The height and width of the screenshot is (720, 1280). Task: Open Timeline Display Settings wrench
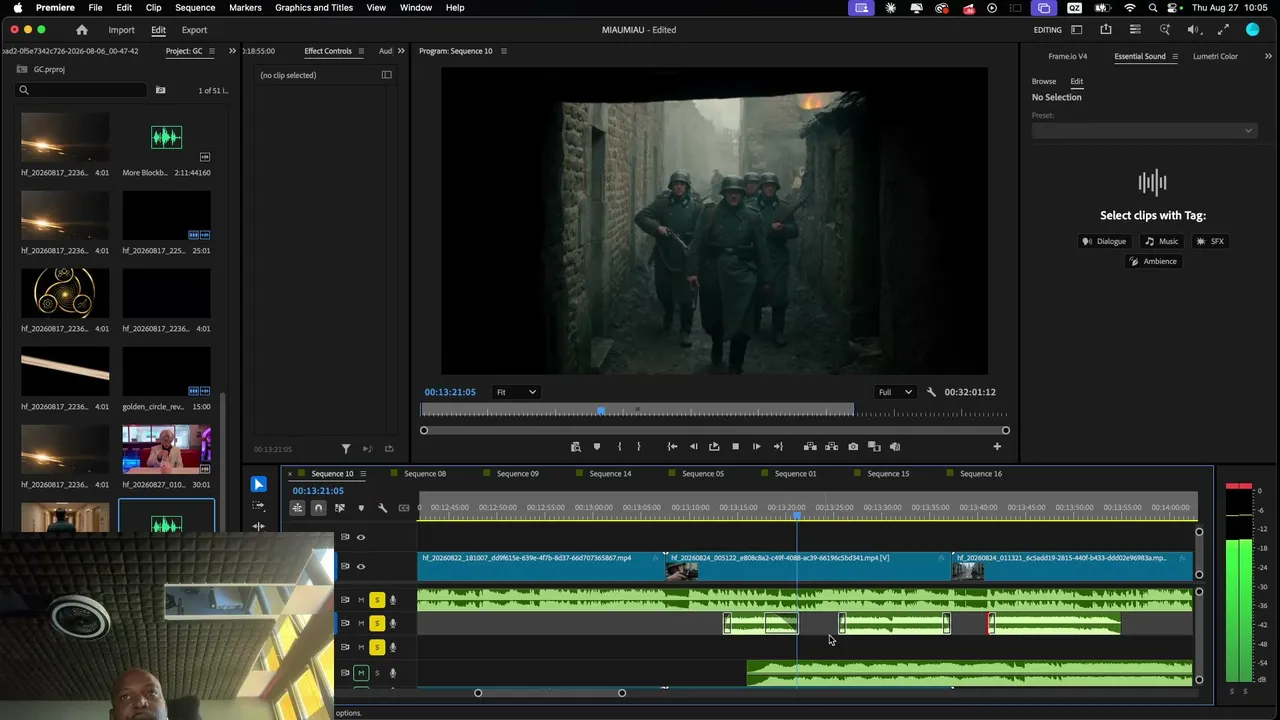tap(382, 508)
